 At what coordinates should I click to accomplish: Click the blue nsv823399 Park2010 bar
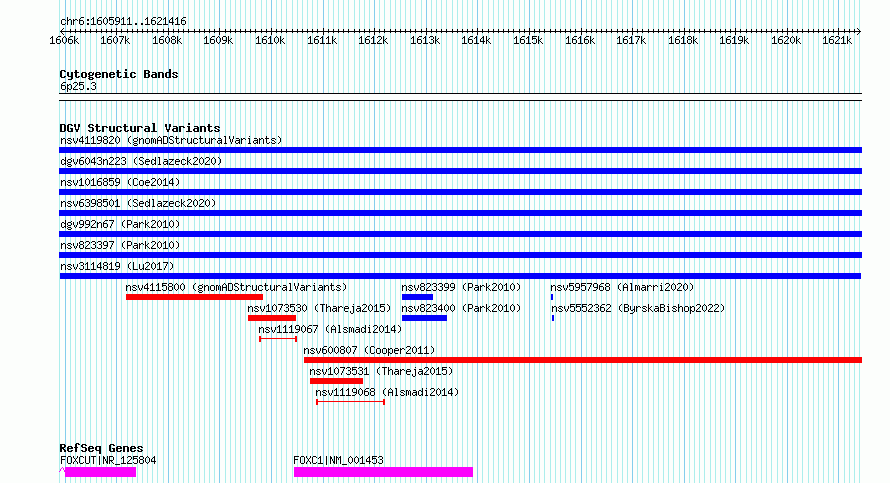[x=417, y=297]
